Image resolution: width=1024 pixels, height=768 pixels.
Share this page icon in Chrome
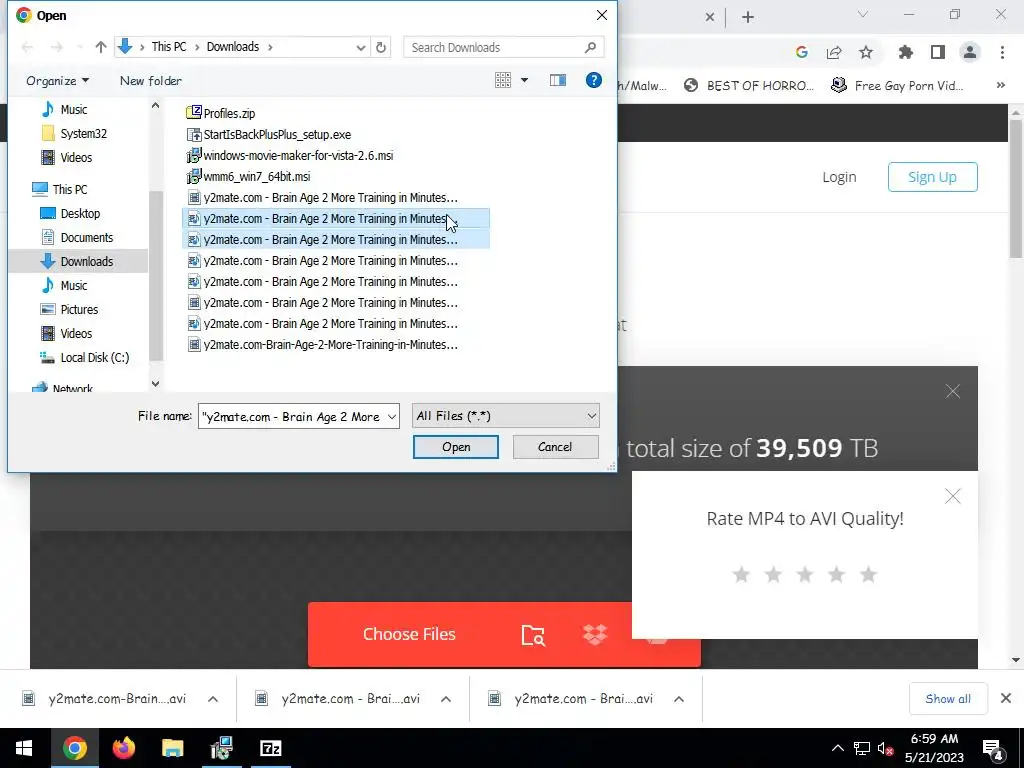click(x=834, y=52)
